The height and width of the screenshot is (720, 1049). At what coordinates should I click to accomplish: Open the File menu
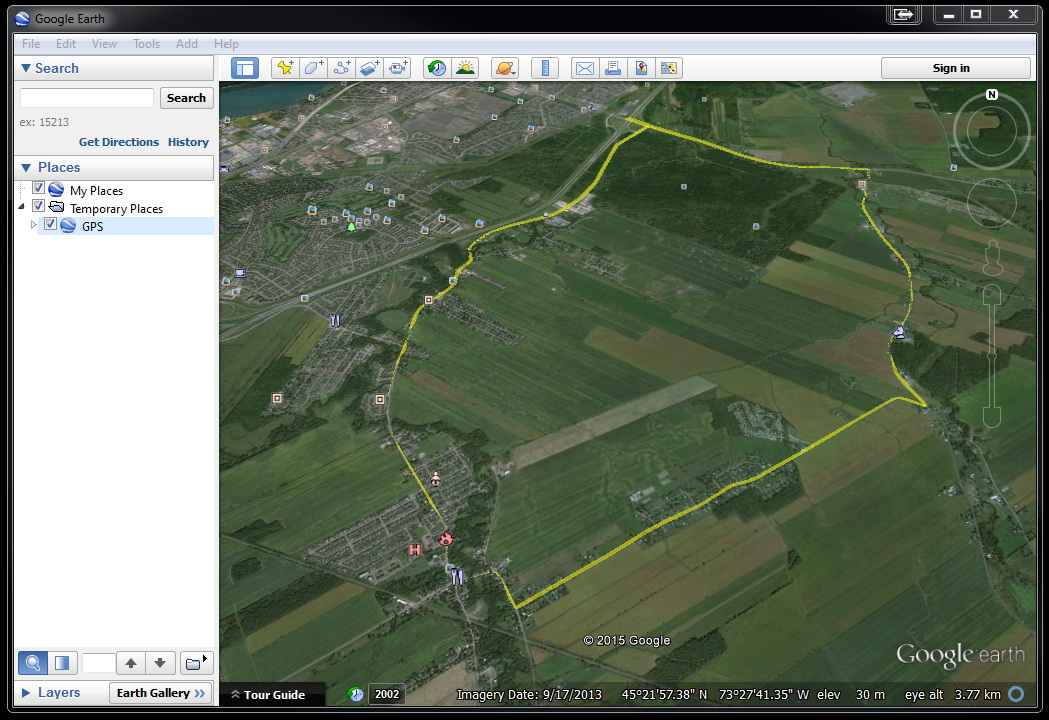[31, 43]
